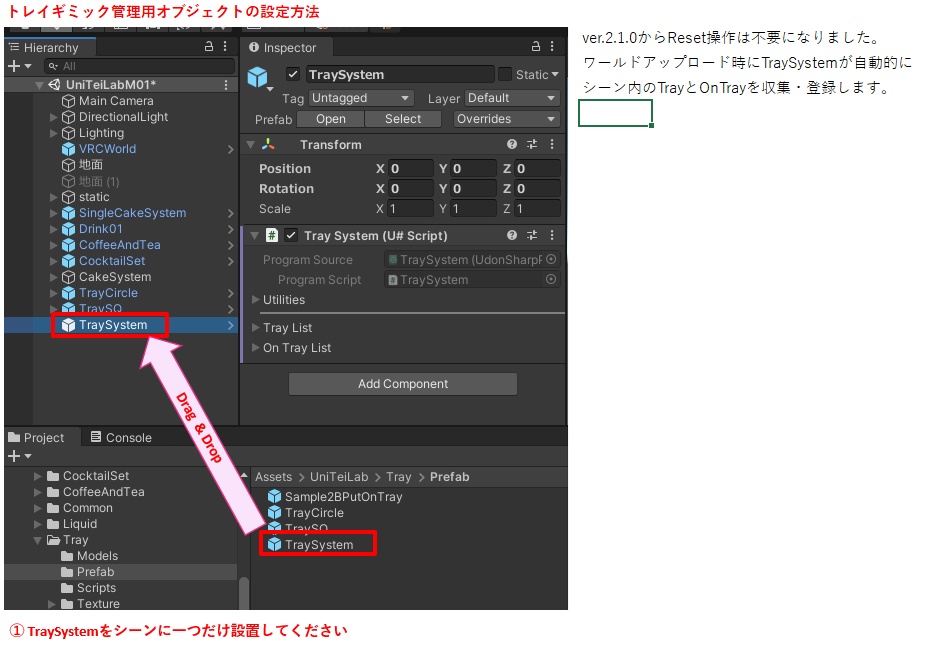Toggle TraySystem object active checkbox
Image resolution: width=928 pixels, height=649 pixels.
pyautogui.click(x=293, y=74)
